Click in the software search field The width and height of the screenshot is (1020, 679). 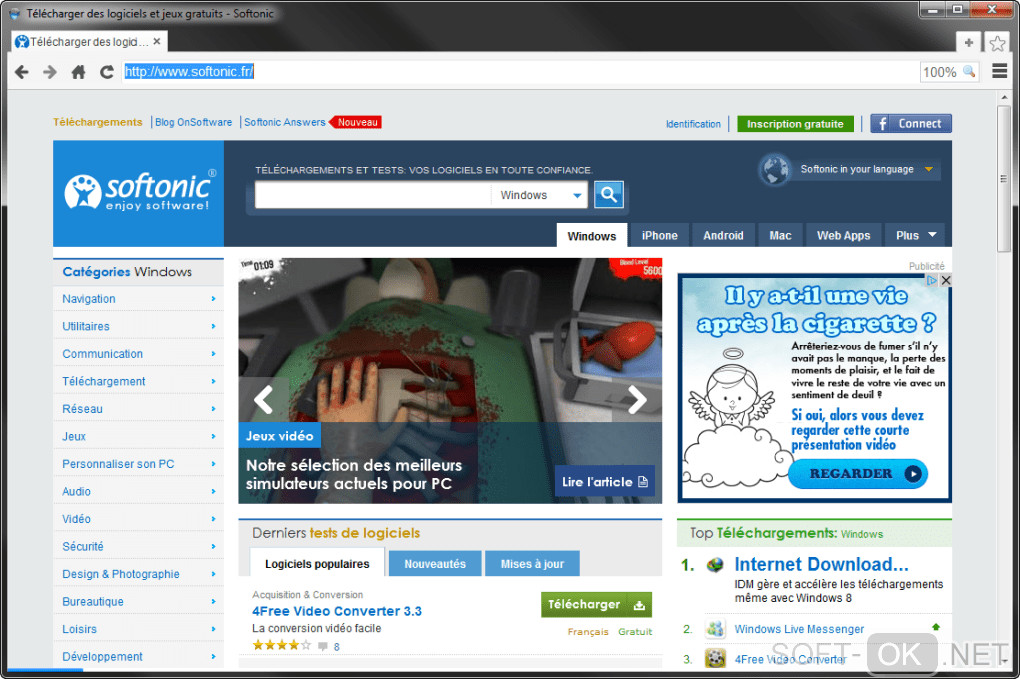click(373, 195)
